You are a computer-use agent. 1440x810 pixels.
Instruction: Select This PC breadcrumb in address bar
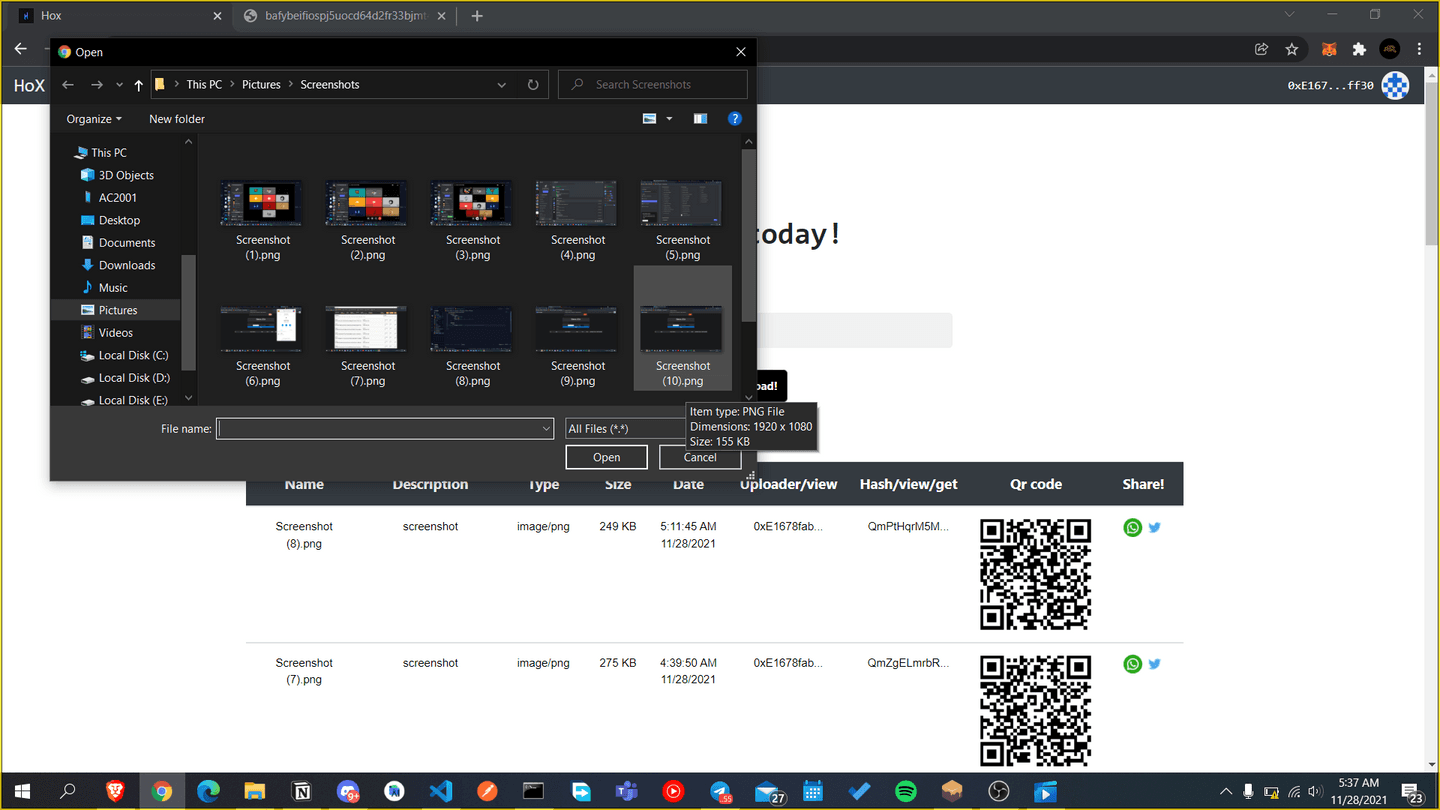(x=204, y=85)
